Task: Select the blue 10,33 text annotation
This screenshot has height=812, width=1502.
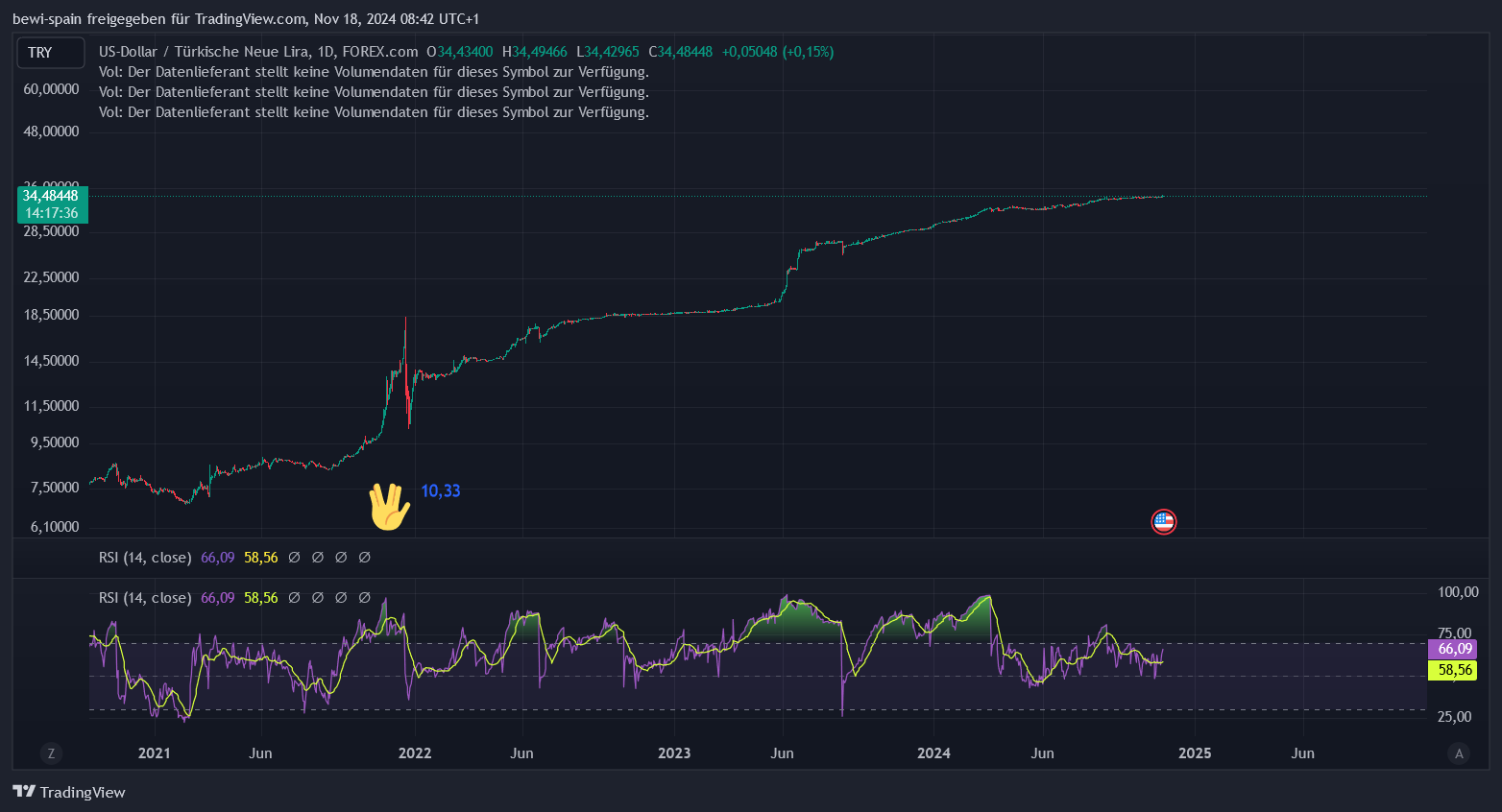Action: (x=441, y=490)
